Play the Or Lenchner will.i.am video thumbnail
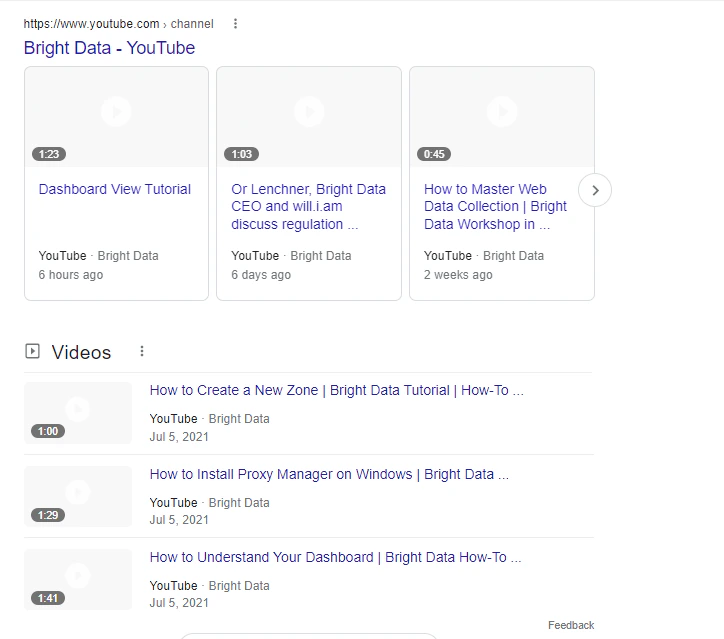 [x=309, y=117]
